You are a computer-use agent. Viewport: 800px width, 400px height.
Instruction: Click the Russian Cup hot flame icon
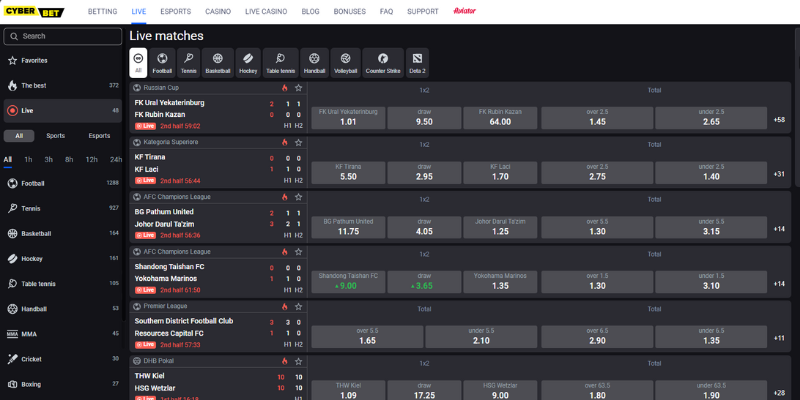285,88
